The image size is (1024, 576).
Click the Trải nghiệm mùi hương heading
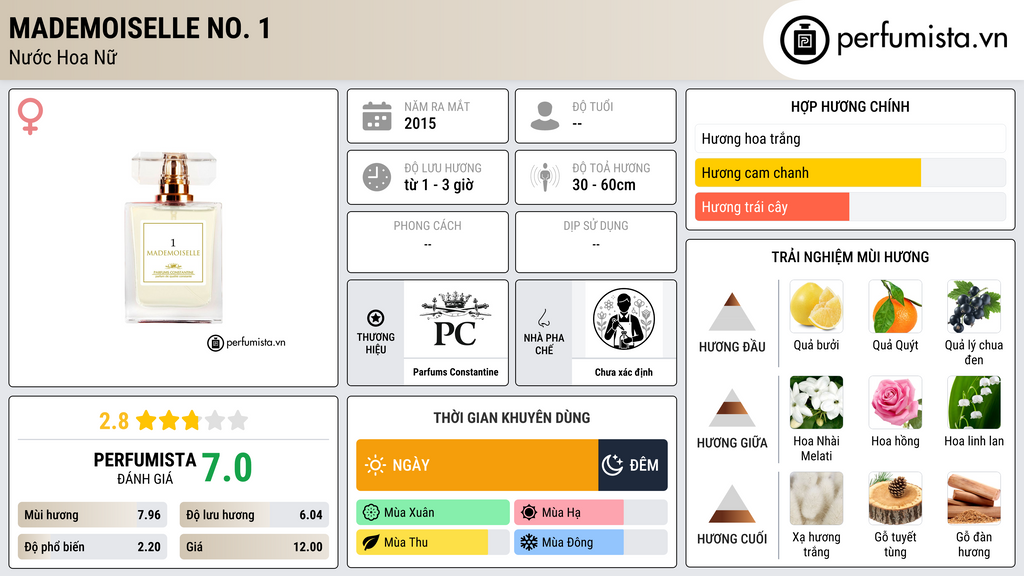[850, 257]
